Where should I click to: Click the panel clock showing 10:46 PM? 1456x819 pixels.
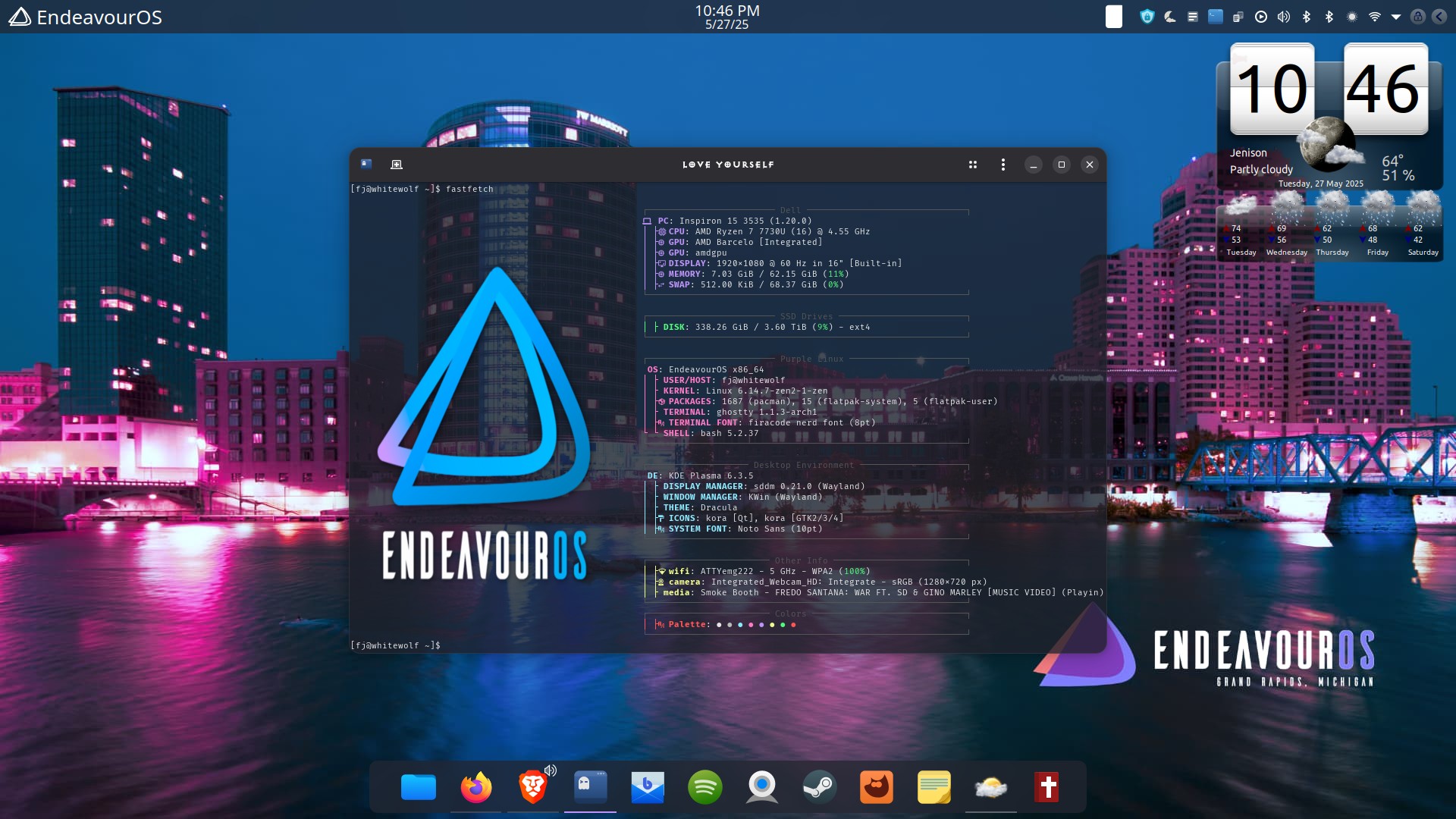coord(727,17)
